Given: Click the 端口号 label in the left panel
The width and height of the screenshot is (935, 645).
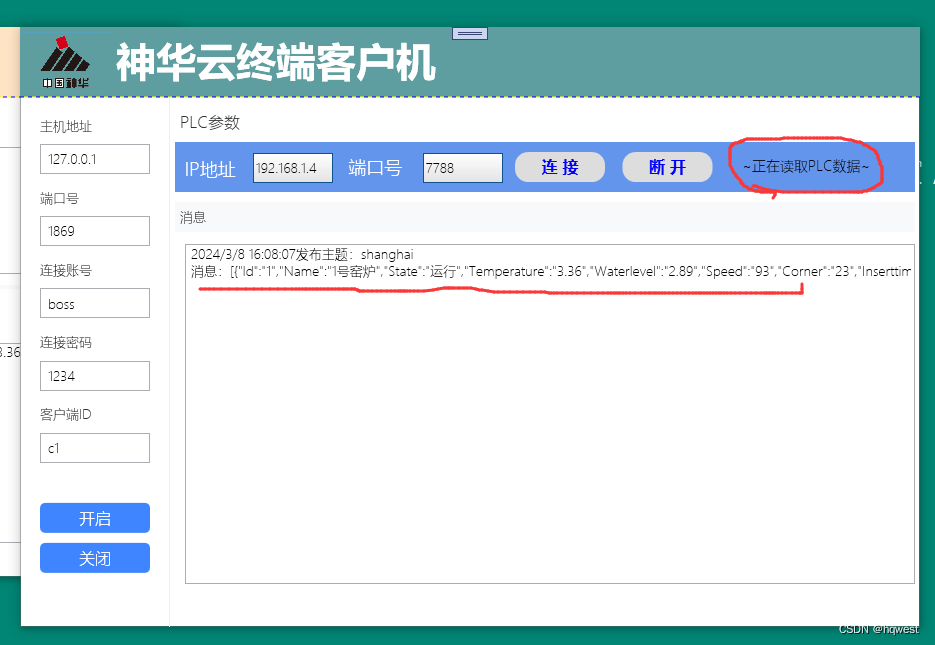Looking at the screenshot, I should (59, 199).
